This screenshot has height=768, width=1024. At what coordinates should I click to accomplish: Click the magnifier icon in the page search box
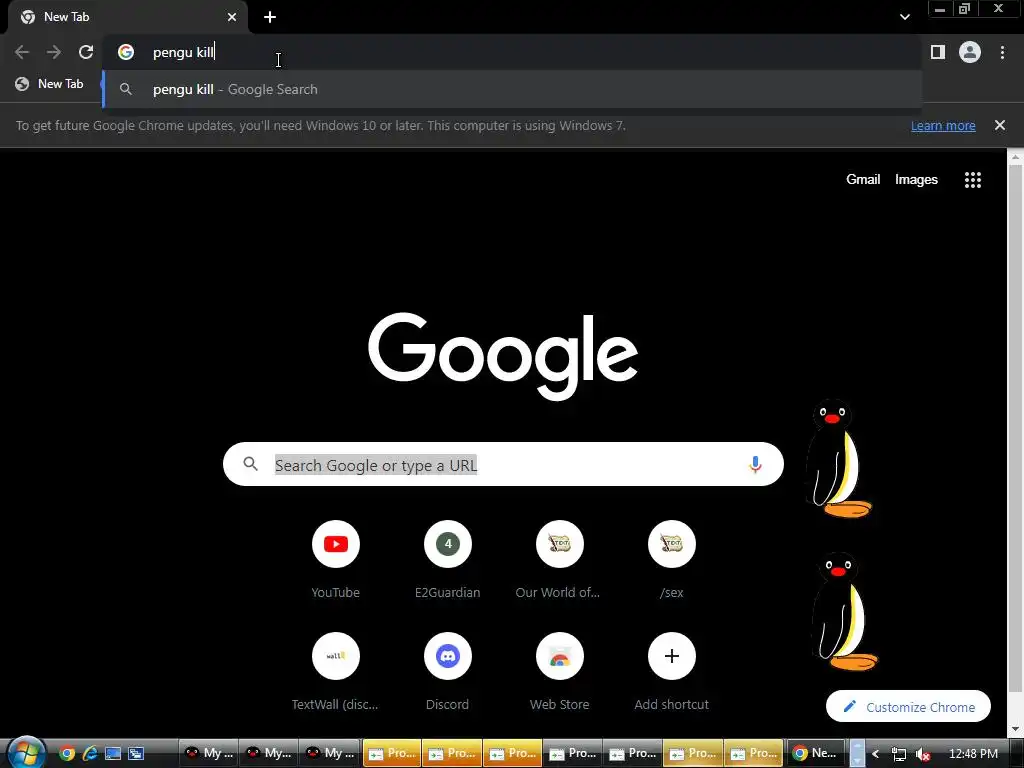coord(251,464)
